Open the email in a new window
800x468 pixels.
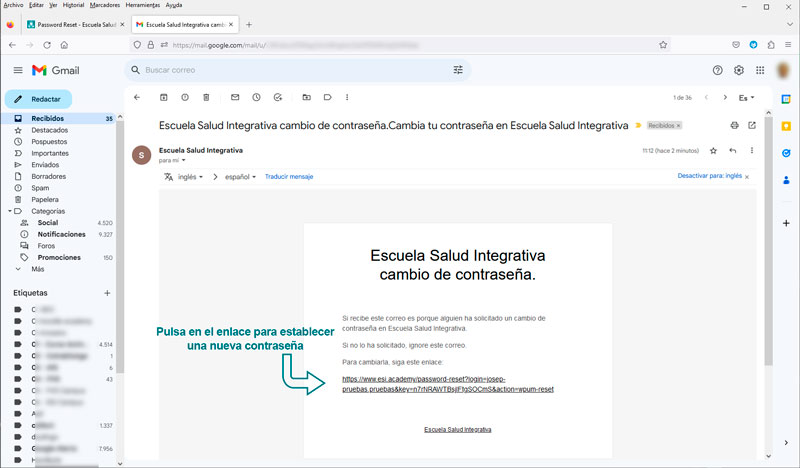pyautogui.click(x=752, y=125)
